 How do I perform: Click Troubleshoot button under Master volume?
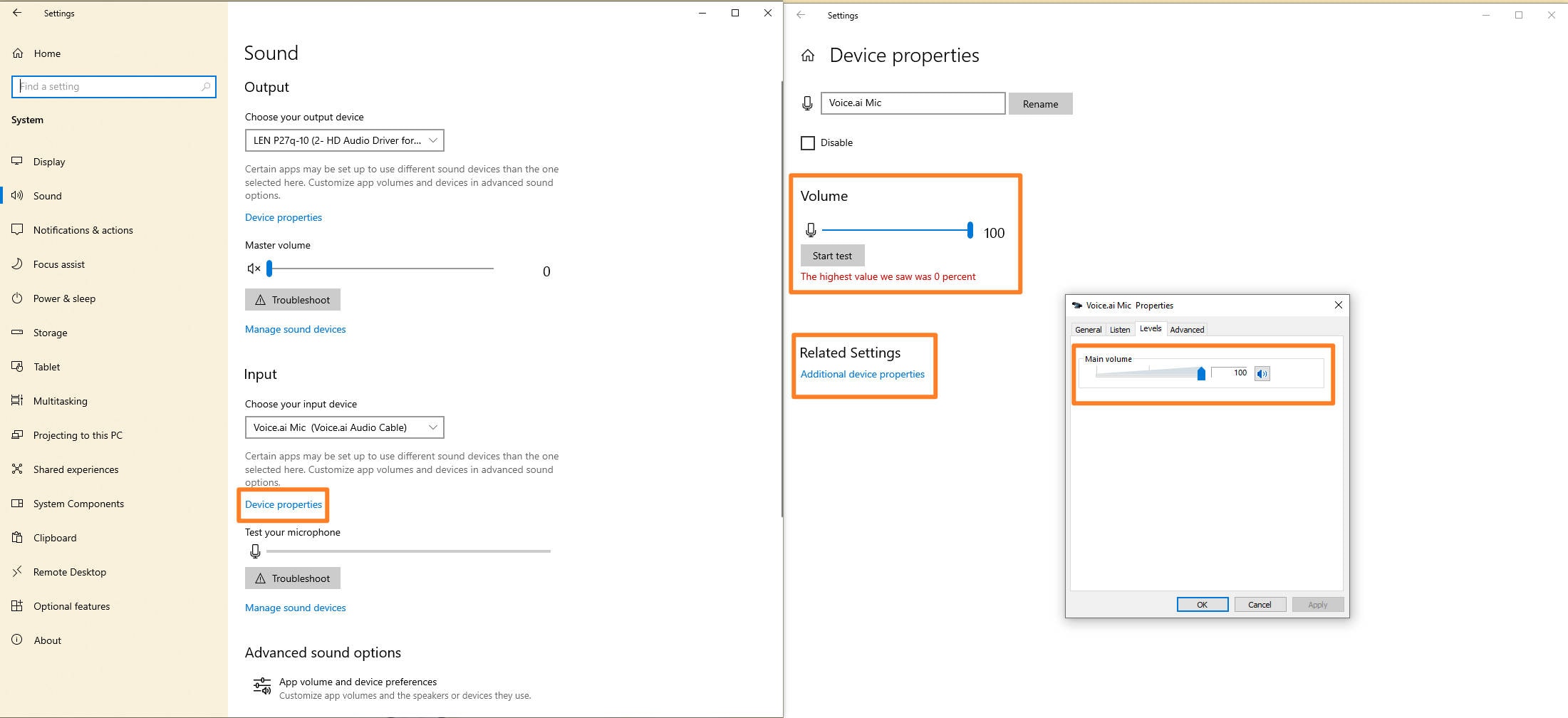click(x=293, y=300)
